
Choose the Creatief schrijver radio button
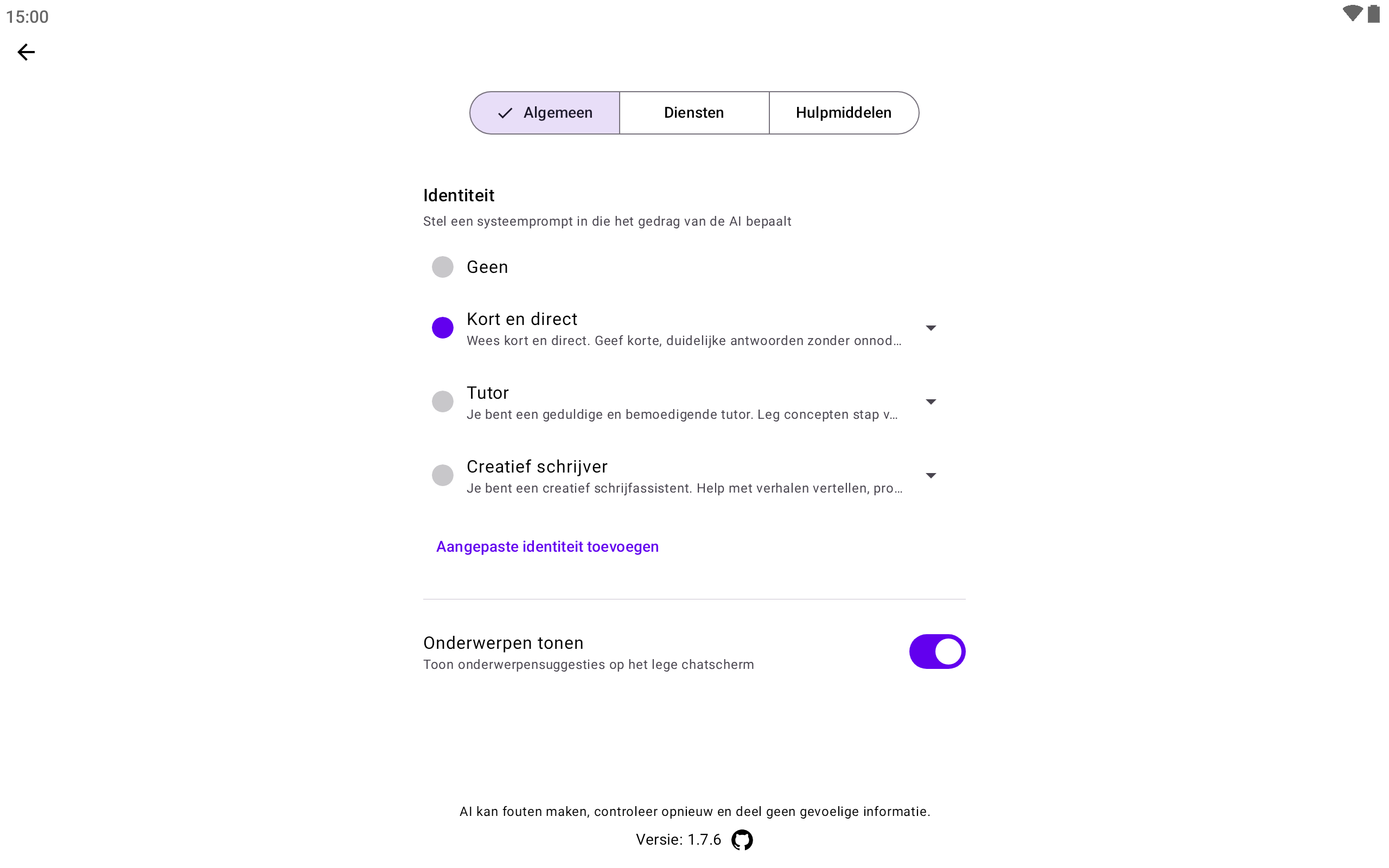coord(443,475)
